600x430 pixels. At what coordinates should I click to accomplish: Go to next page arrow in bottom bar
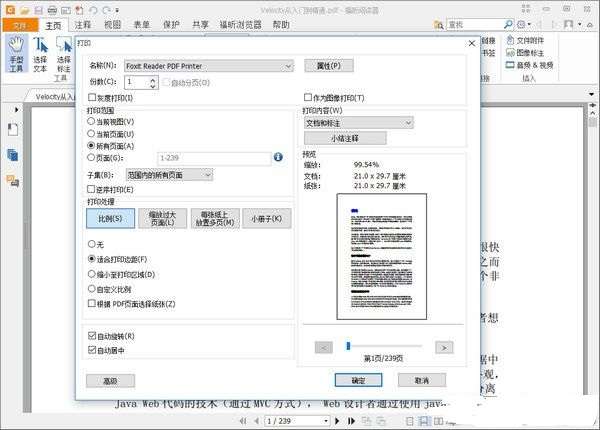pyautogui.click(x=337, y=421)
